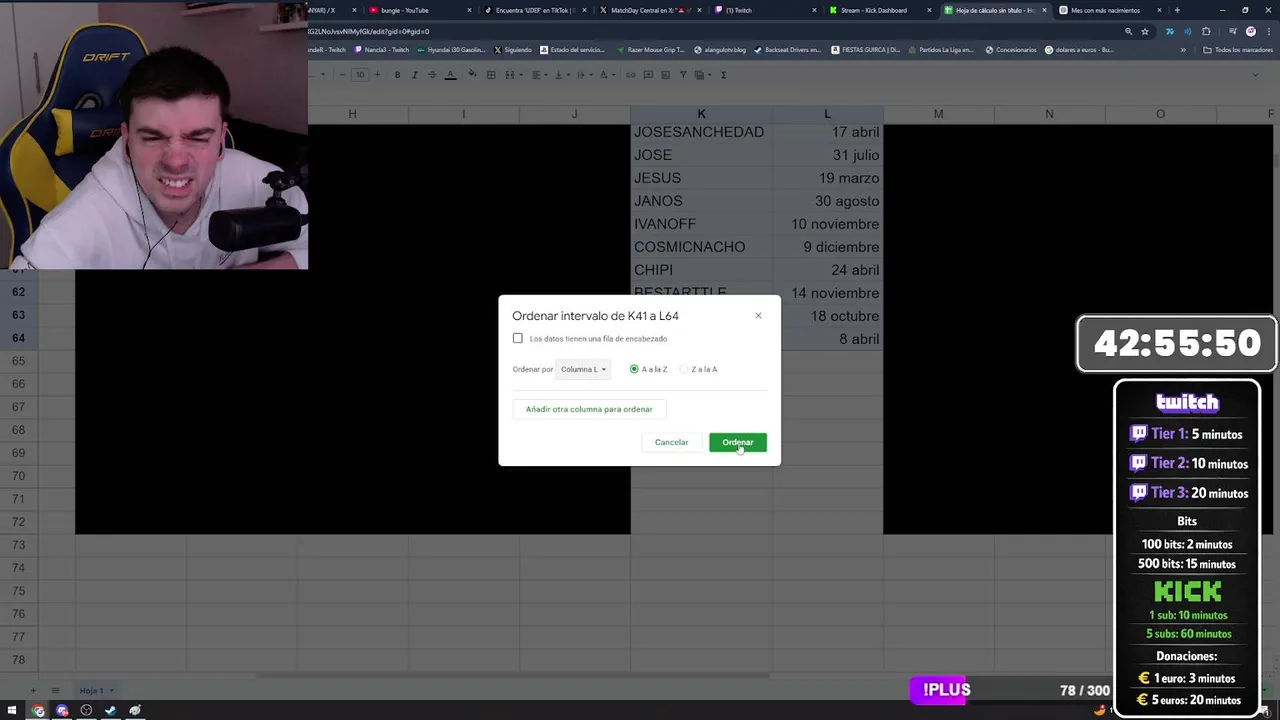Open the browser extensions puzzle icon
This screenshot has width=1280, height=720.
(x=1206, y=31)
